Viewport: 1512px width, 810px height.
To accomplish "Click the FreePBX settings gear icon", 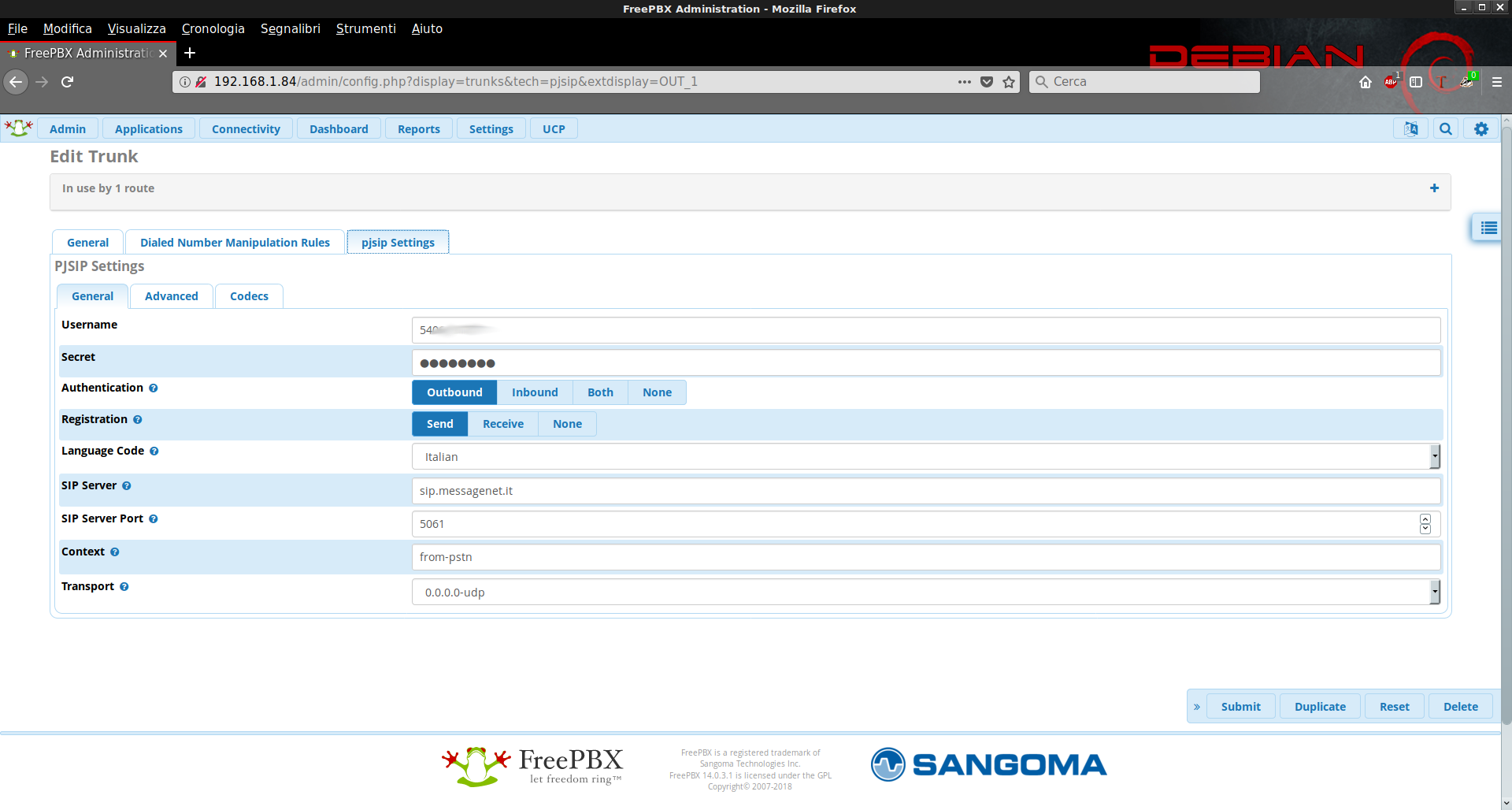I will [1480, 129].
